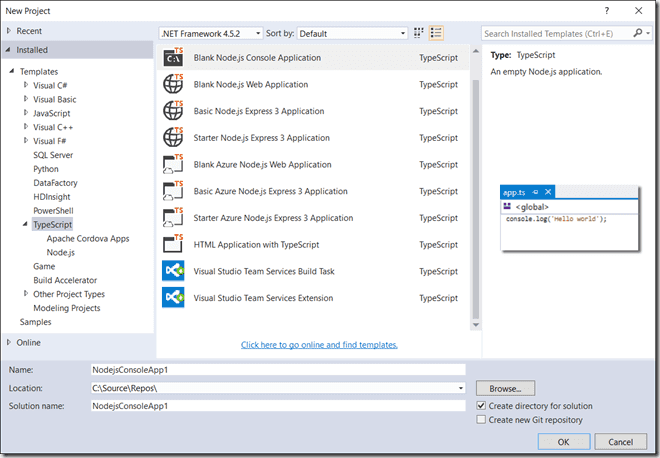Image resolution: width=660 pixels, height=458 pixels.
Task: Expand the Visual Basic node
Action: click(x=26, y=99)
